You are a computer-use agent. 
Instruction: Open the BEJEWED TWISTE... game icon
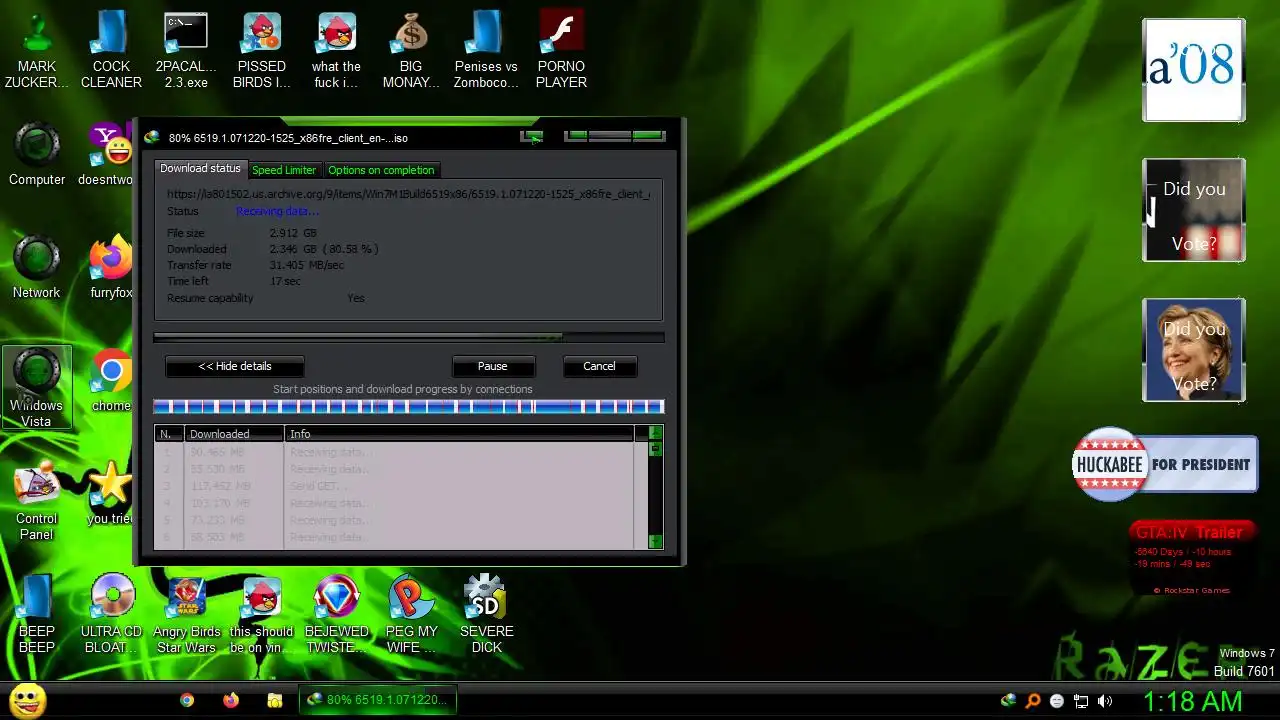336,614
